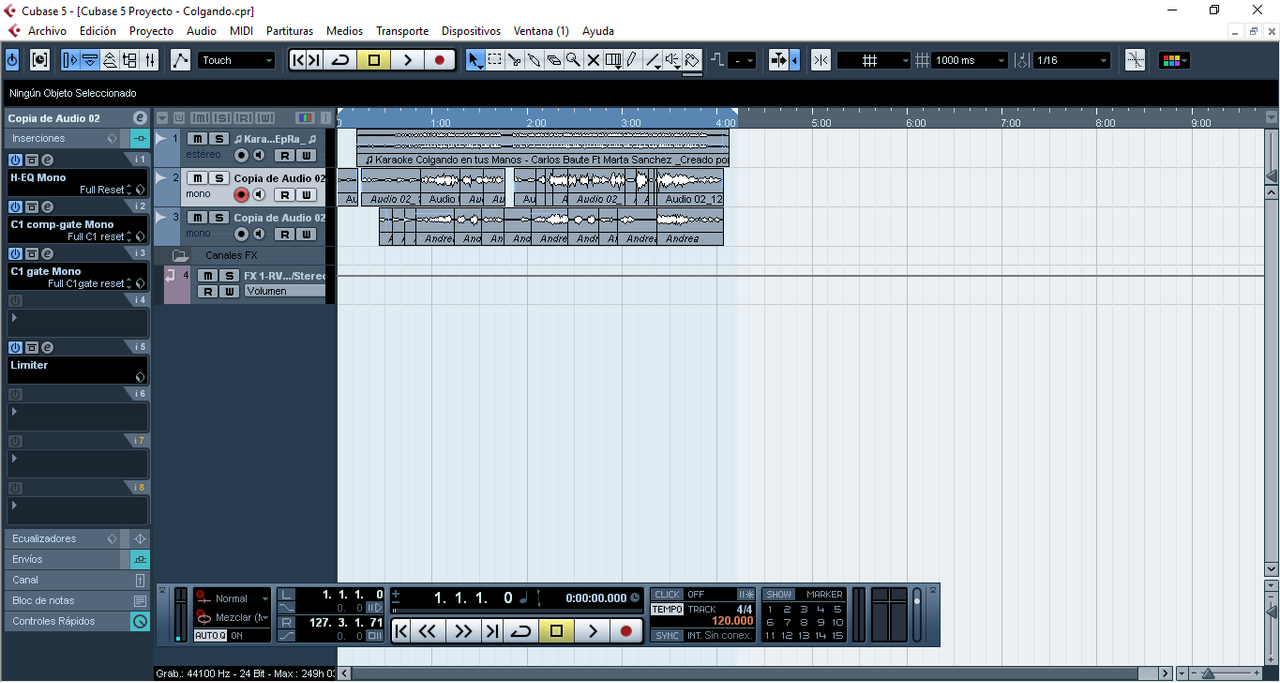Open the Touch automation mode dropdown
The height and width of the screenshot is (683, 1280).
click(x=236, y=60)
